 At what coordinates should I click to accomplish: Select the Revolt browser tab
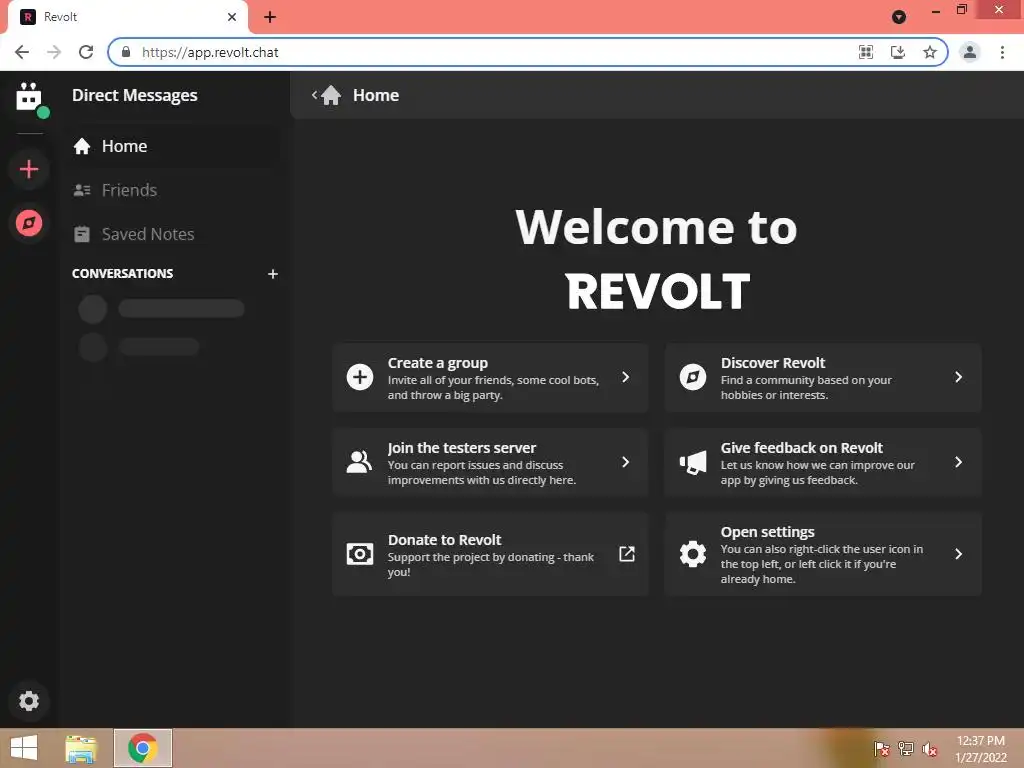127,17
